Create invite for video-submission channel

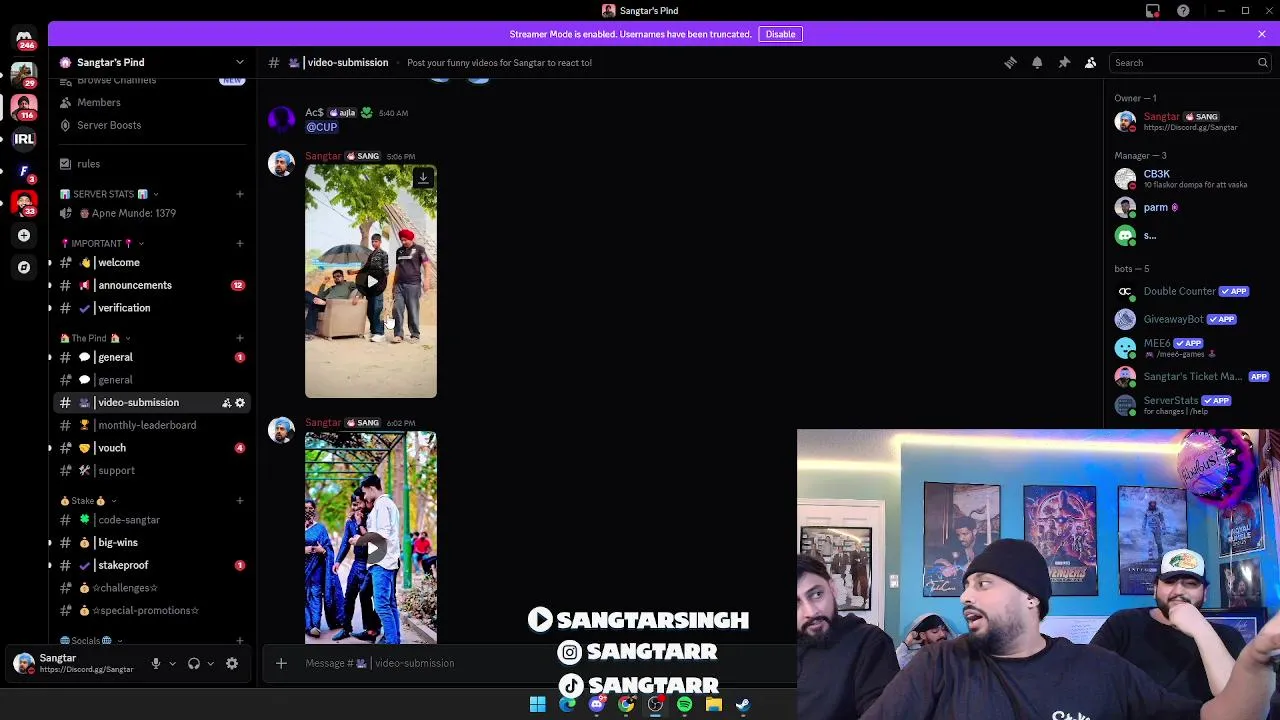point(226,402)
